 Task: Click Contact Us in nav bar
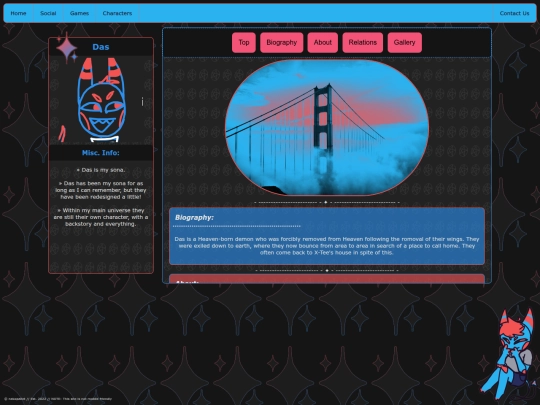tap(514, 13)
